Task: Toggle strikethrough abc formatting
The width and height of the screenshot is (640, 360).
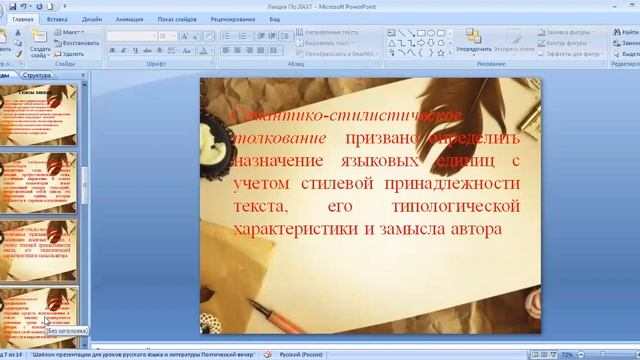Action: pos(147,51)
